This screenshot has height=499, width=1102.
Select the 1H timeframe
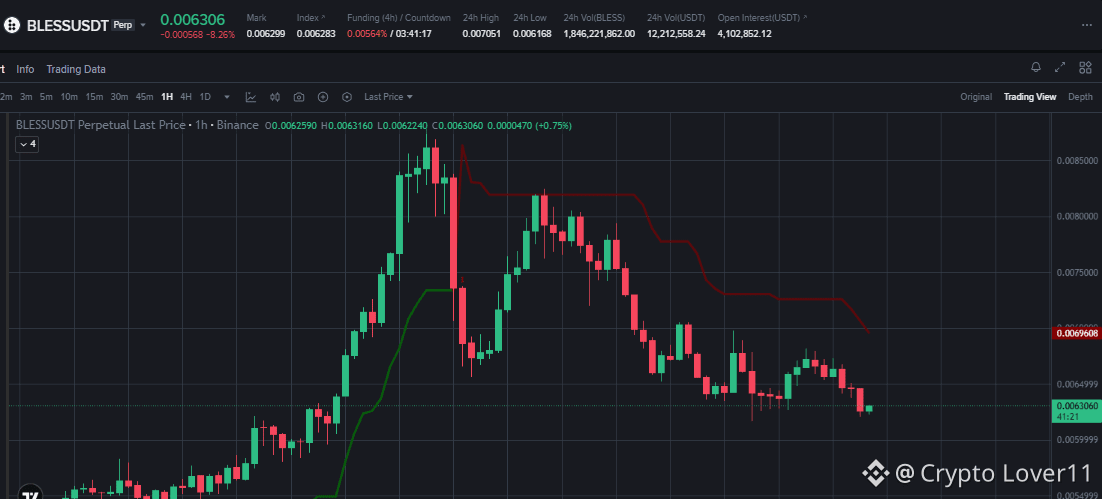[167, 97]
